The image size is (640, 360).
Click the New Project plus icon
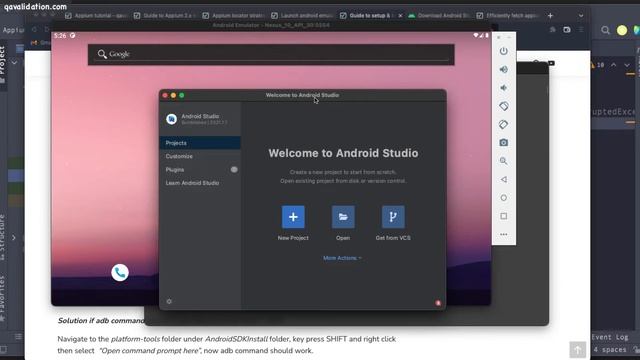[x=293, y=217]
